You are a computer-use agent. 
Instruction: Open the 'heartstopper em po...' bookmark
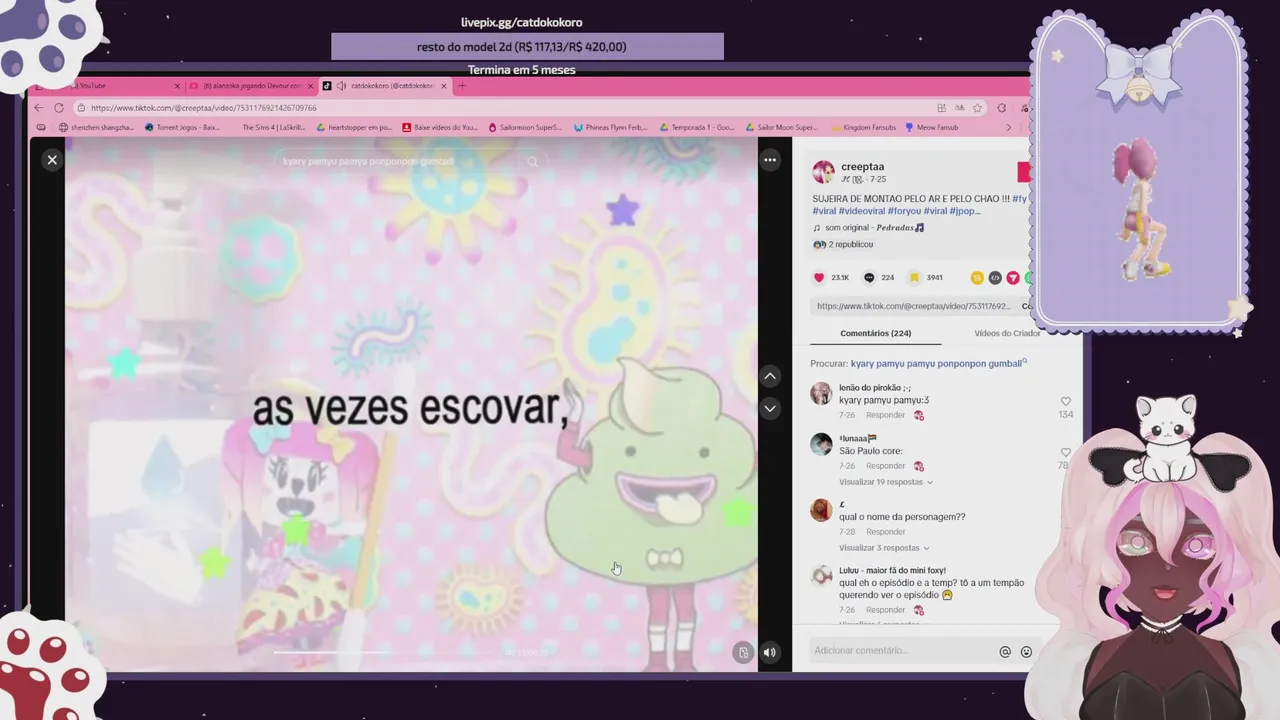(354, 128)
